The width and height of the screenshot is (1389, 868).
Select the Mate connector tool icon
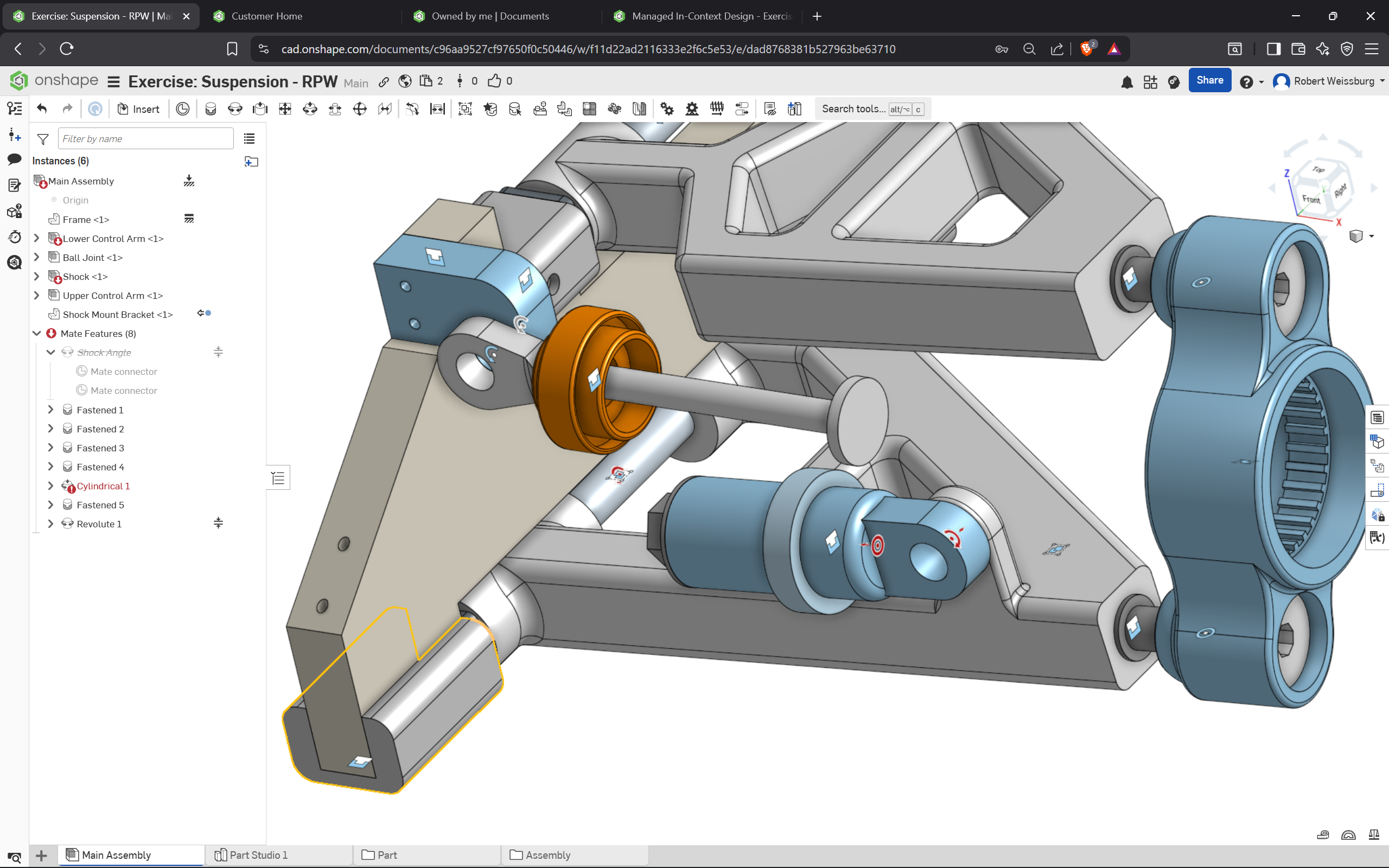[x=182, y=108]
